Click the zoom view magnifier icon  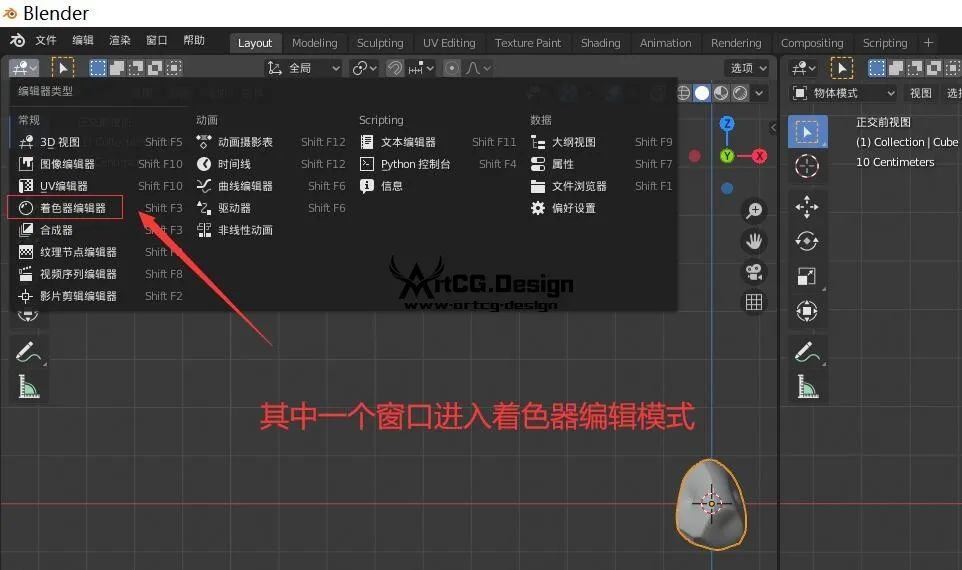coord(754,210)
